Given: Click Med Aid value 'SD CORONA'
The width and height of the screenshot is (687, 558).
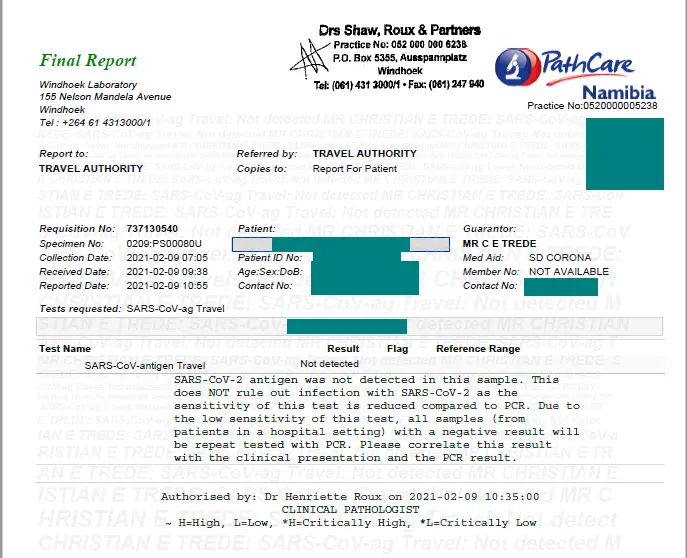Looking at the screenshot, I should click(560, 258).
